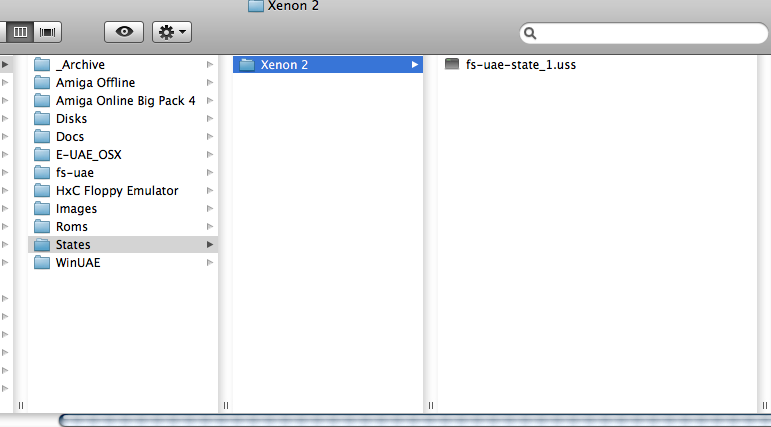The height and width of the screenshot is (427, 771).
Task: Select the 'Images' folder name
Action: point(76,209)
